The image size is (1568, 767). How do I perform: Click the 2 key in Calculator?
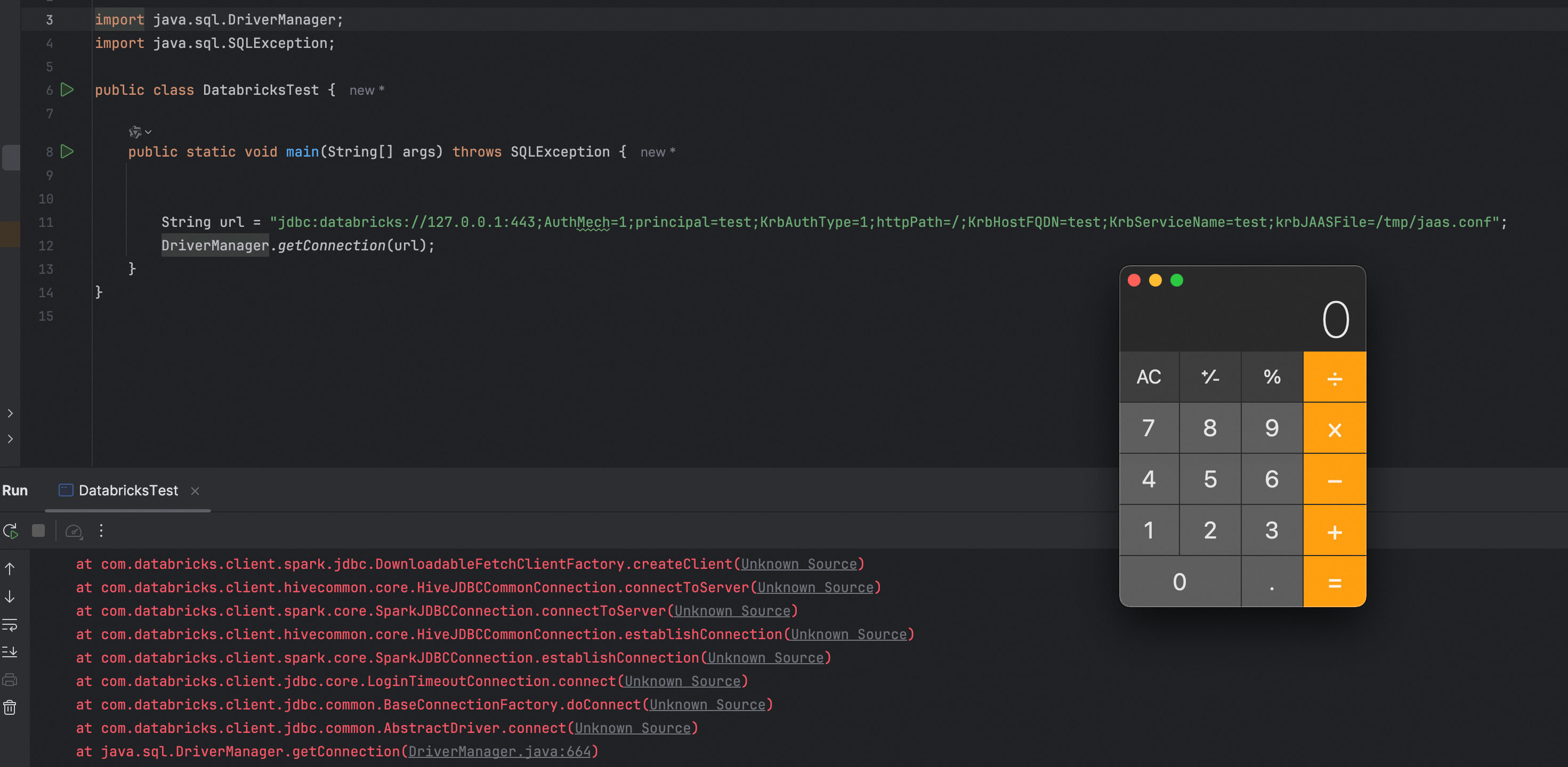(x=1210, y=531)
